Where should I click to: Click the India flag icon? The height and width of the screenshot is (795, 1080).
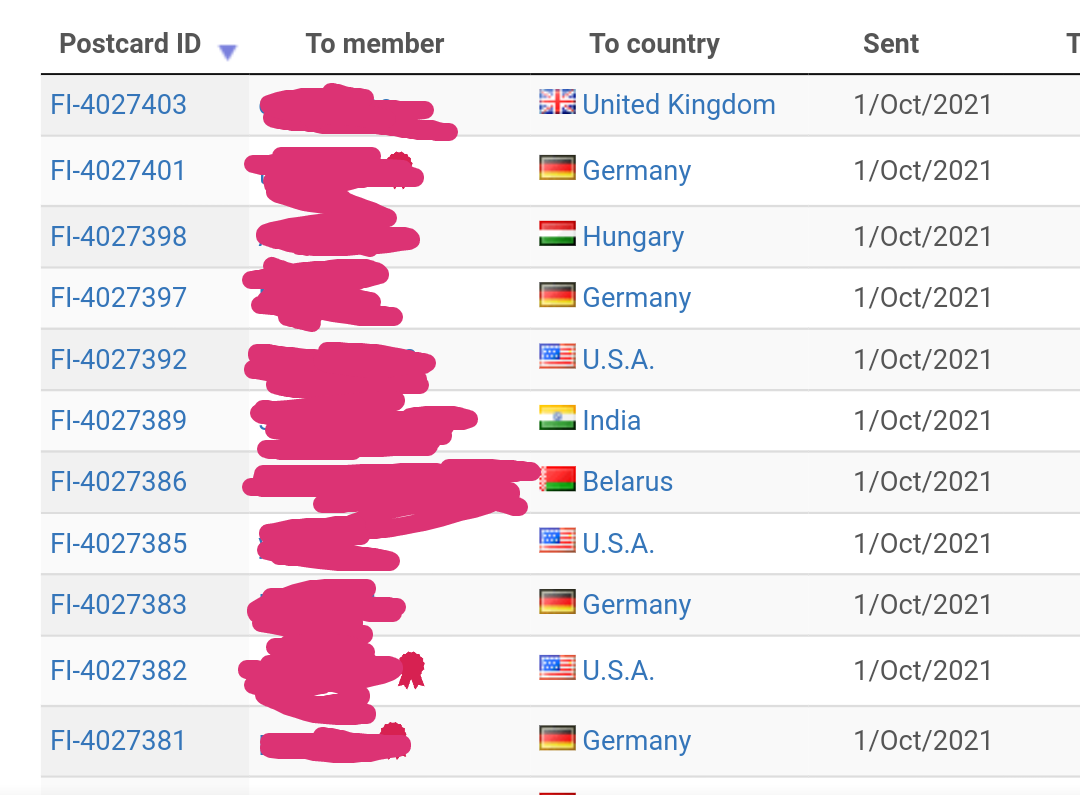[x=557, y=418]
